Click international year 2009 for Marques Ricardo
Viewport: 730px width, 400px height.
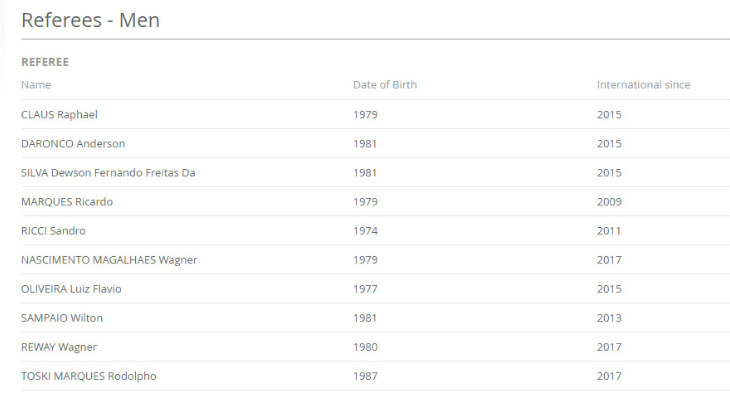(x=609, y=201)
